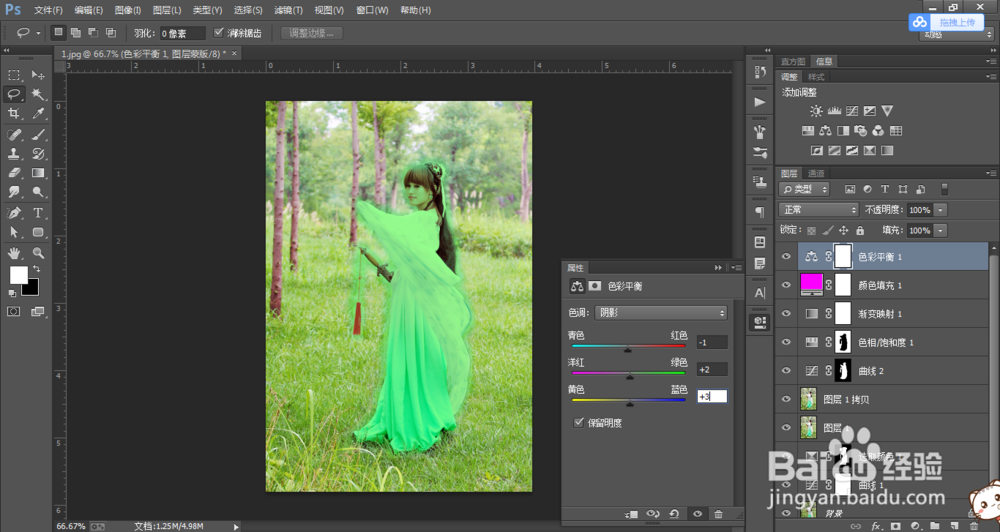Select the Gradient tool
1000x532 pixels.
click(38, 173)
